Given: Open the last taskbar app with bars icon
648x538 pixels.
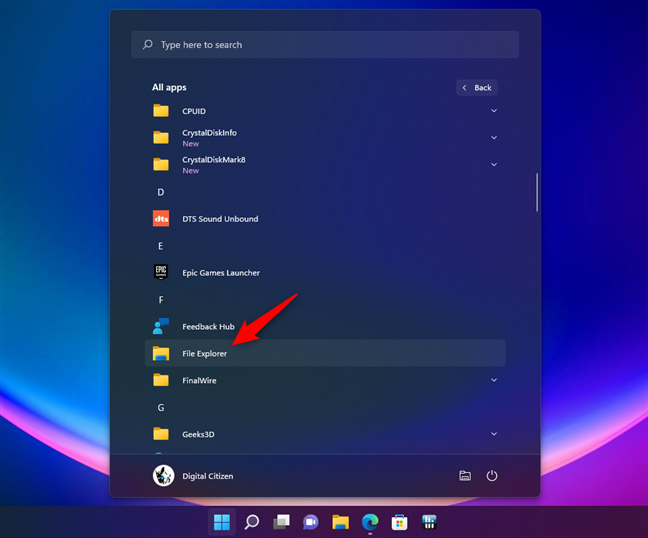Looking at the screenshot, I should coord(429,522).
